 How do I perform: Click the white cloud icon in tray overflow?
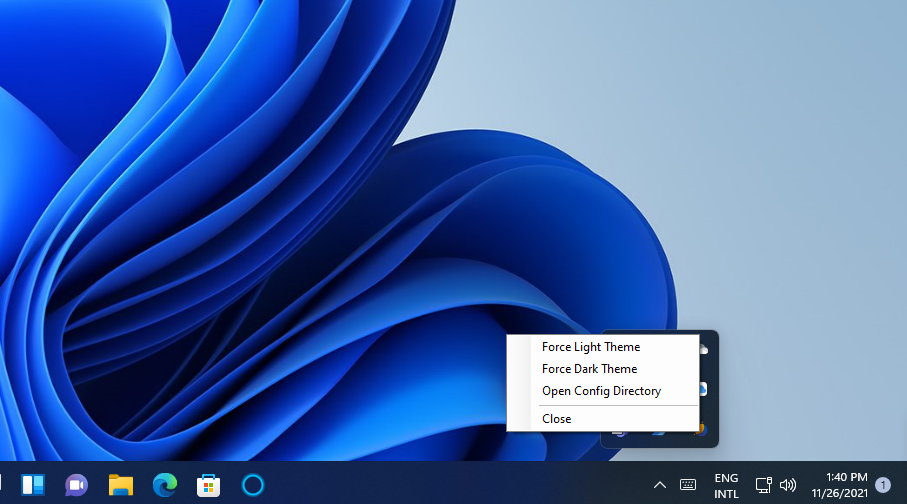pos(704,349)
